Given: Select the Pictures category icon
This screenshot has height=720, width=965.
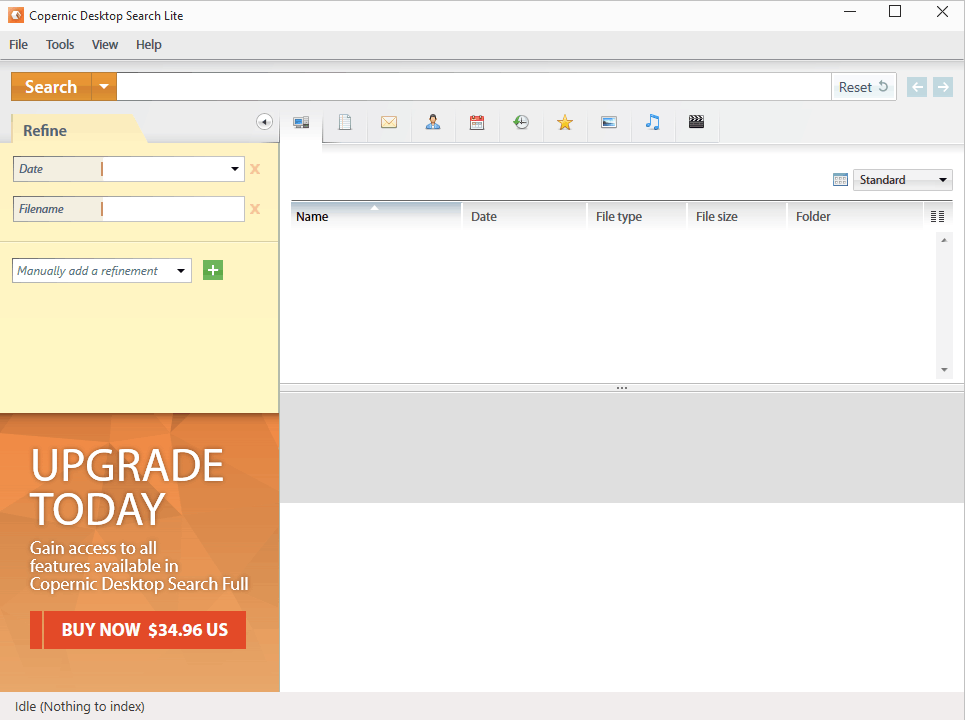Looking at the screenshot, I should click(609, 122).
